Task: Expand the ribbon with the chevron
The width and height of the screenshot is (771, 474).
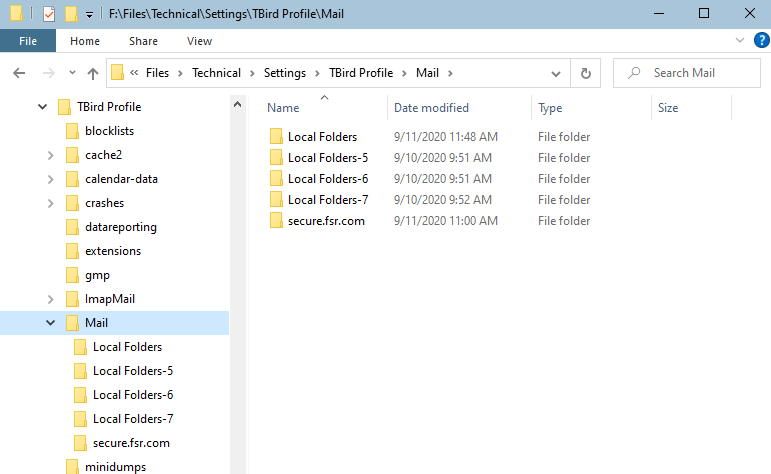Action: tap(740, 40)
